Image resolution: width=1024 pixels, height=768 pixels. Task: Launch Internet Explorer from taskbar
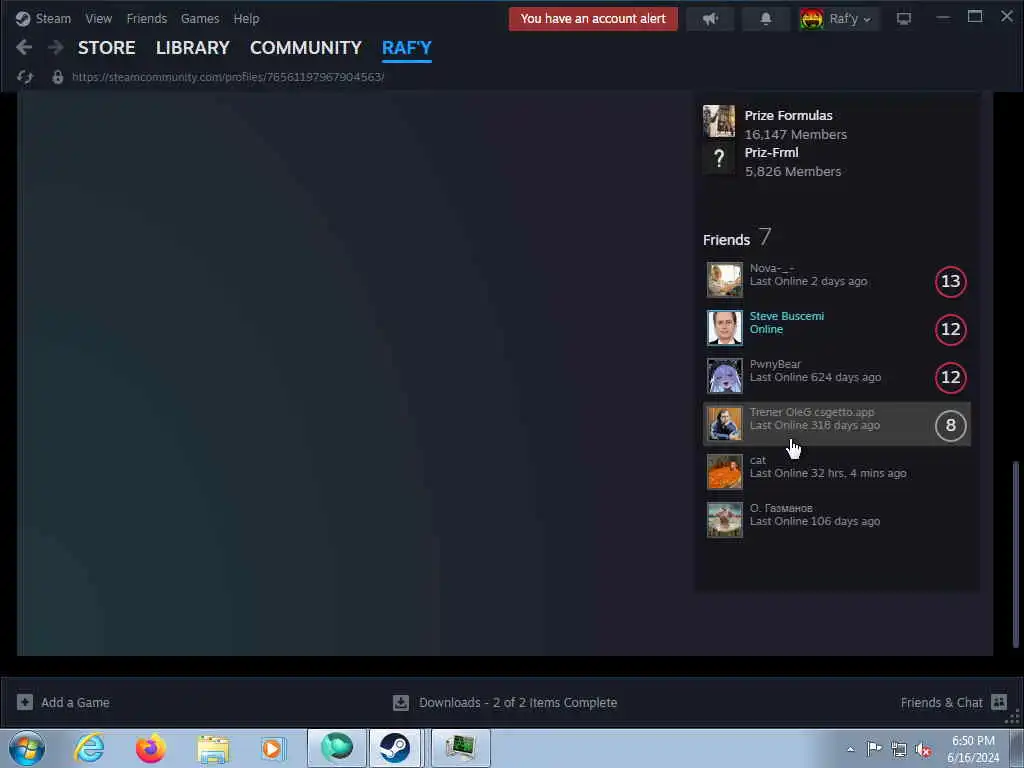coord(89,748)
